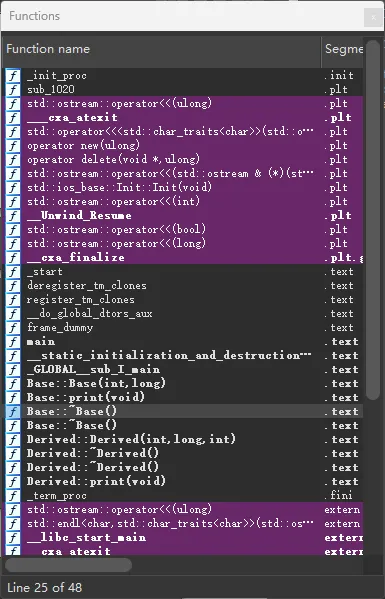Viewport: 385px width, 599px height.
Task: Select the _GLOBAL__sub_I_main entry
Action: (x=184, y=369)
